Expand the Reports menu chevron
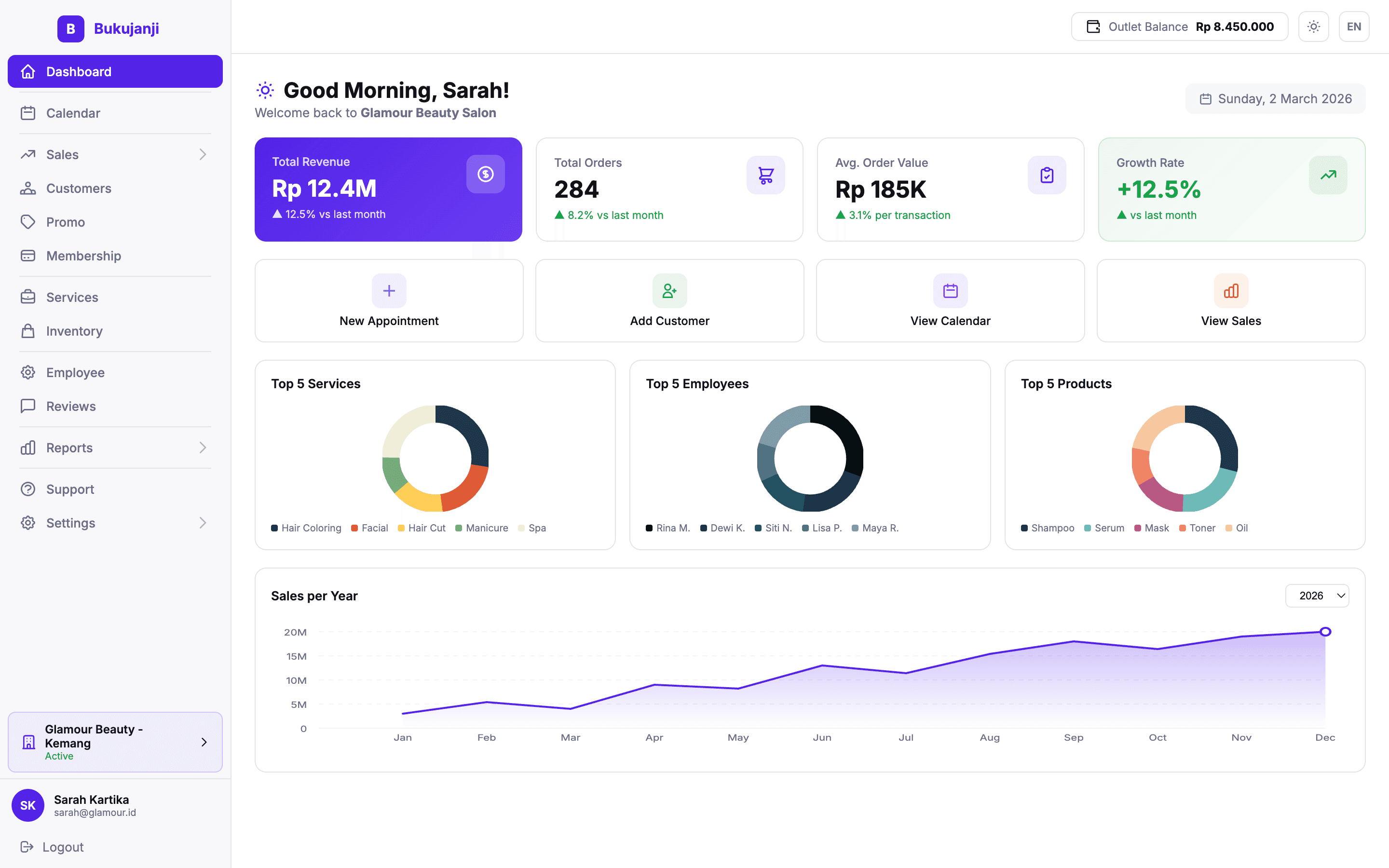 pos(203,447)
